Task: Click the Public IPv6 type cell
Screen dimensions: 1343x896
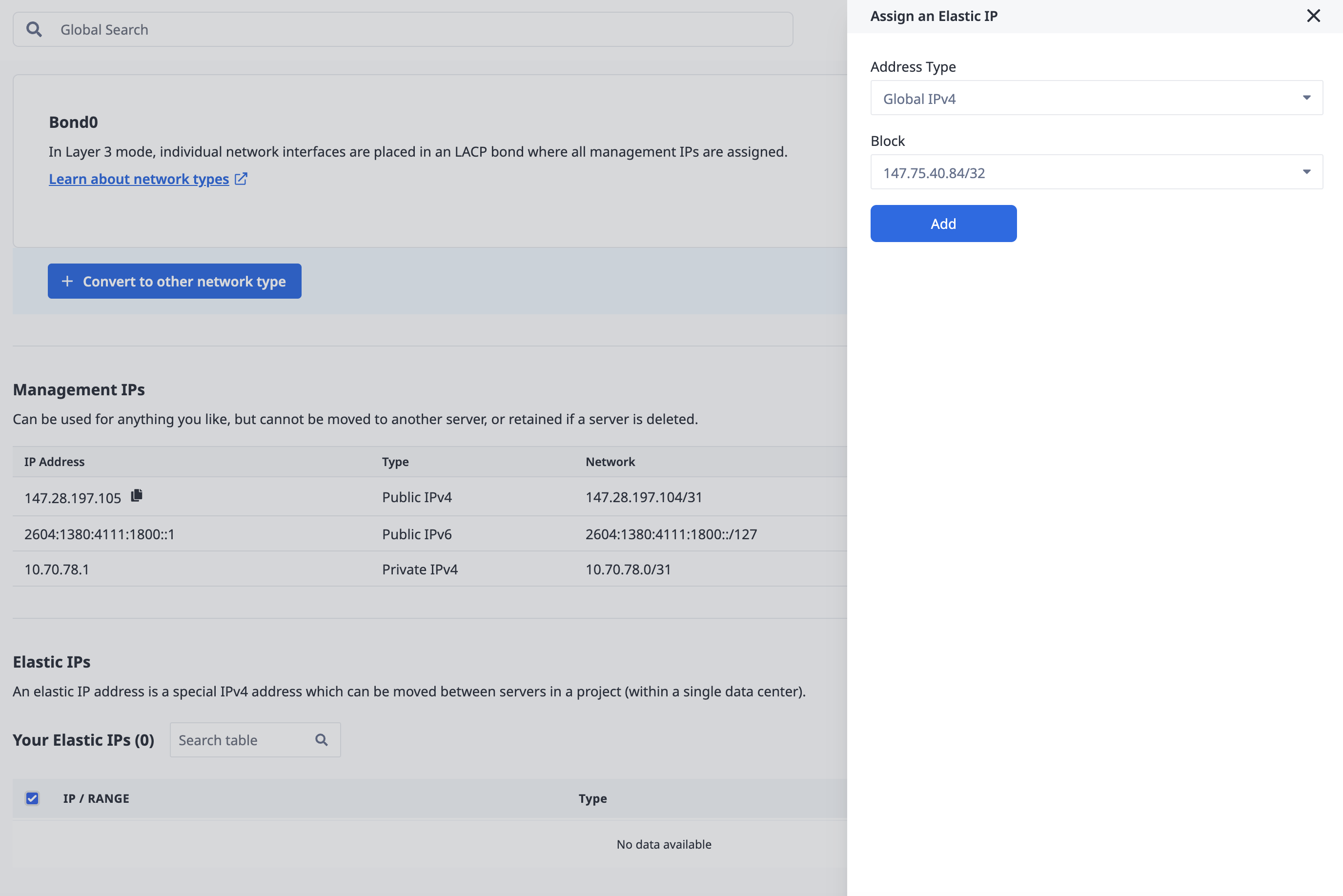Action: coord(417,534)
